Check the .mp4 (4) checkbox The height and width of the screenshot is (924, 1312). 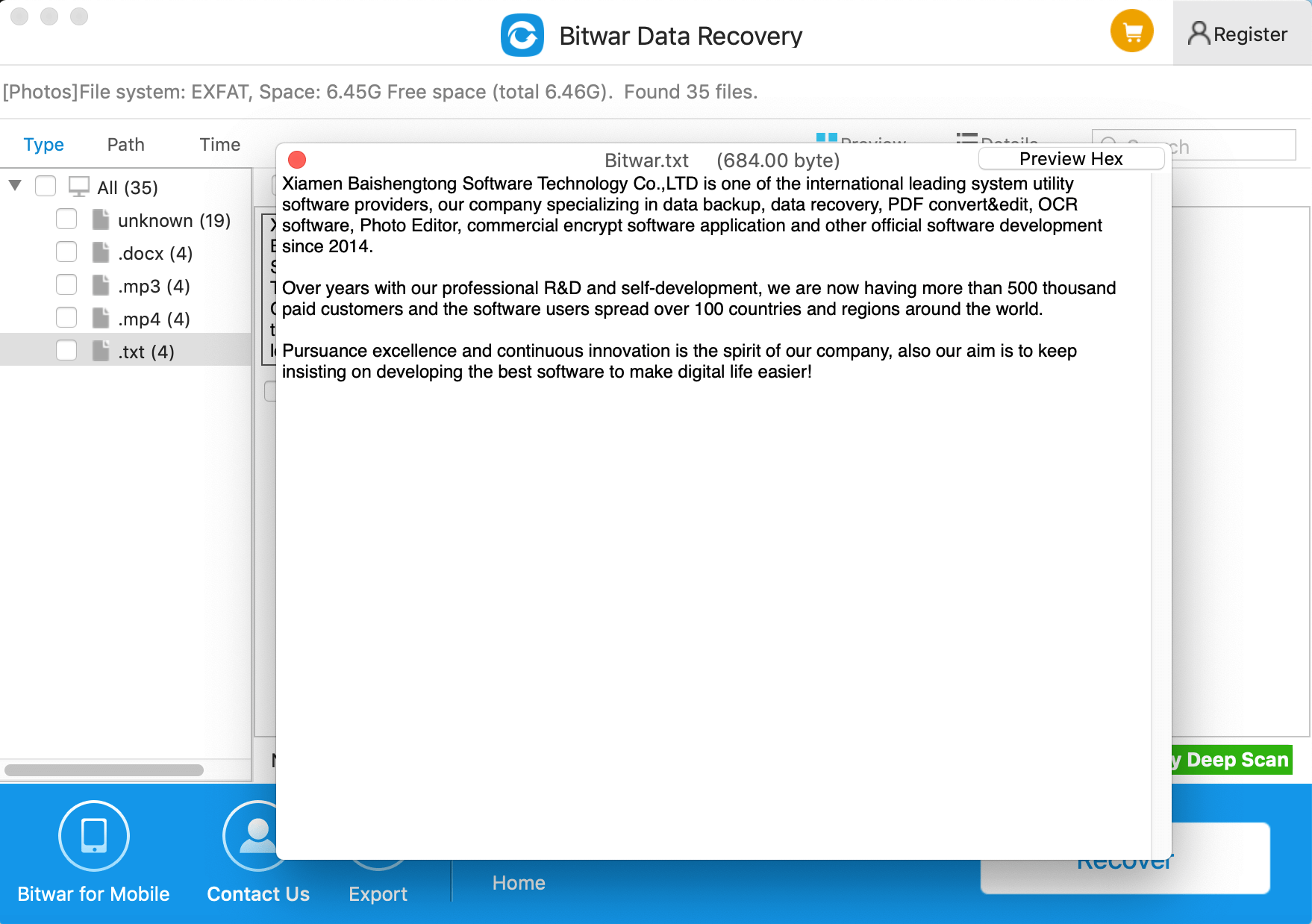66,317
